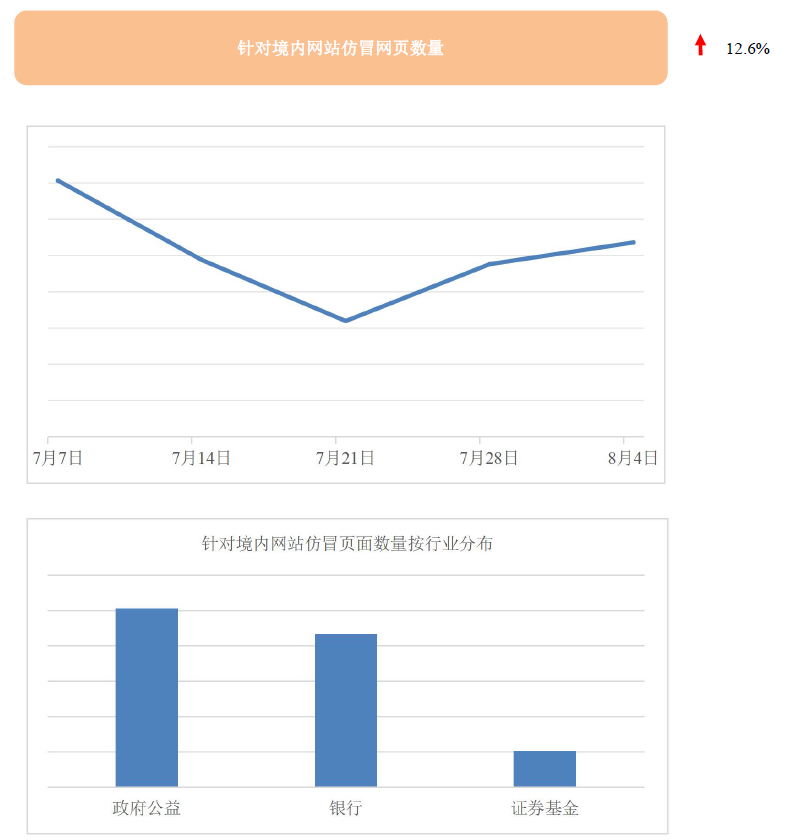Viewport: 793px width, 840px height.
Task: Click the 银行 category label
Action: point(346,808)
